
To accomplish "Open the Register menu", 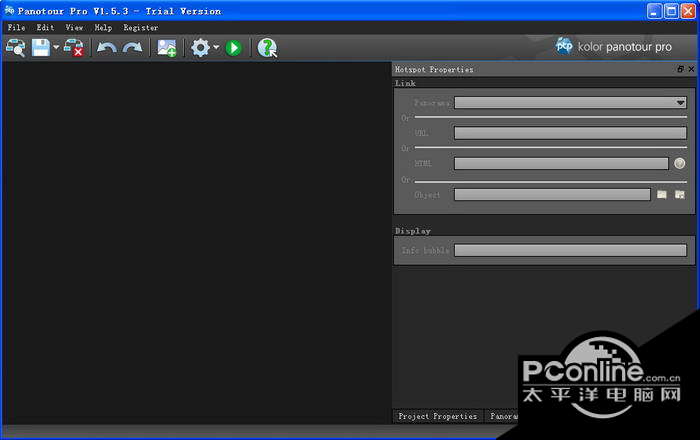I will [141, 28].
